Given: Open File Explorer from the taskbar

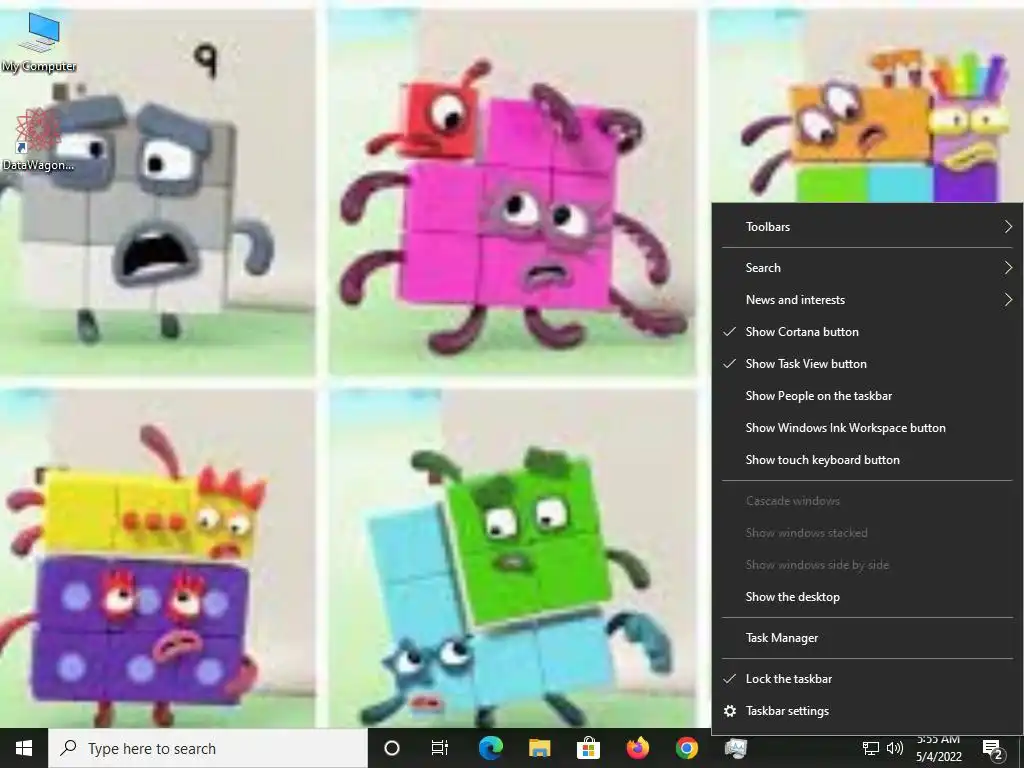Looking at the screenshot, I should [539, 748].
